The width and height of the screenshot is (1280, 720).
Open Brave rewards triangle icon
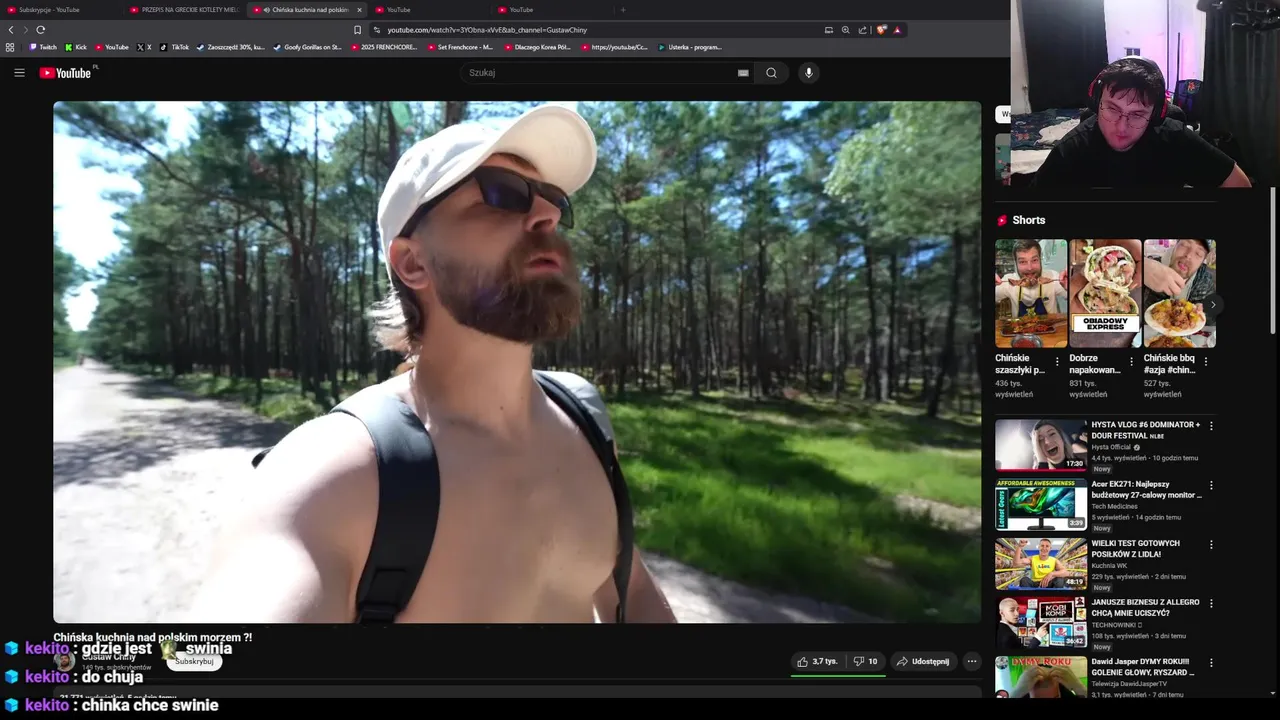897,30
